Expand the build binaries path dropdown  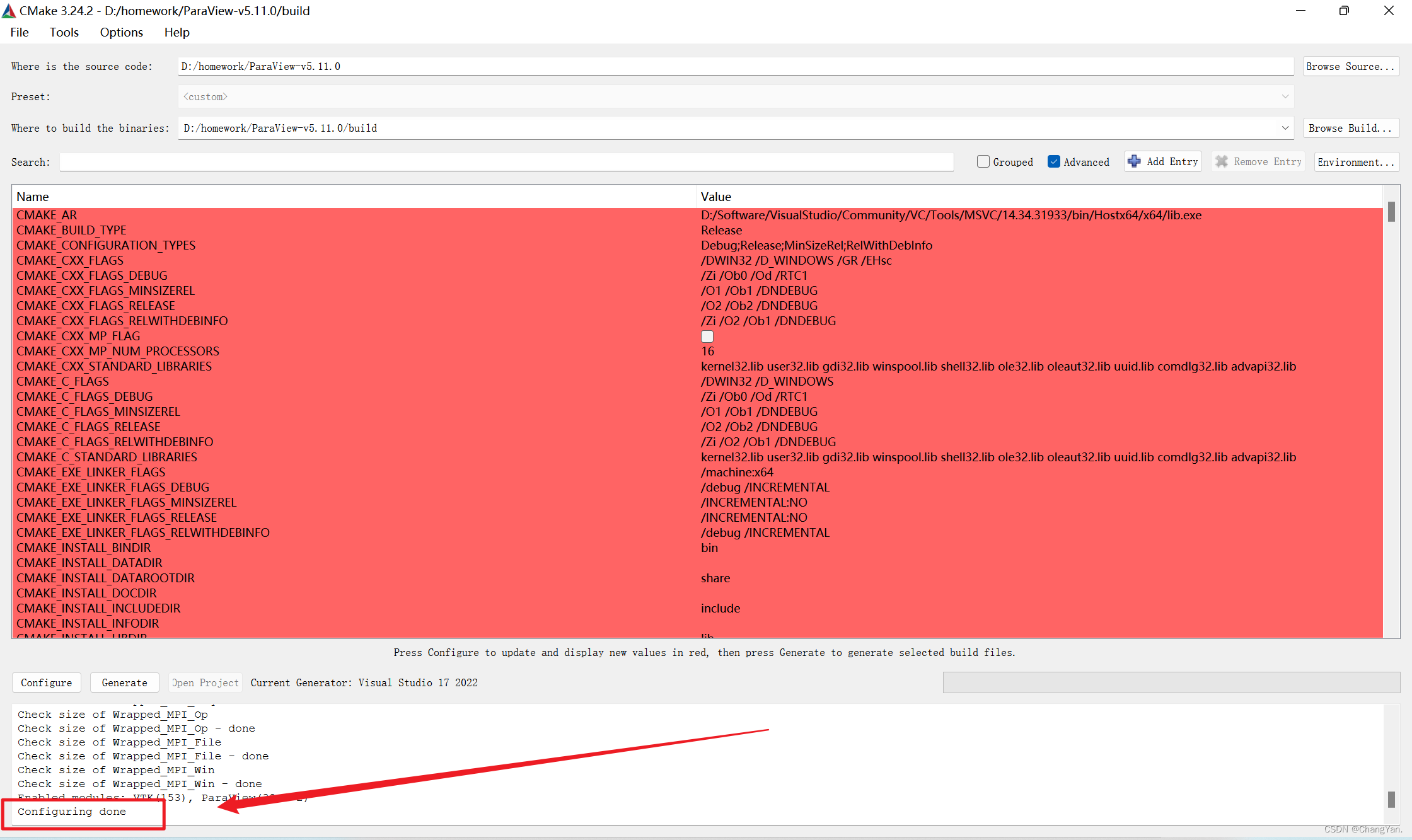1285,128
